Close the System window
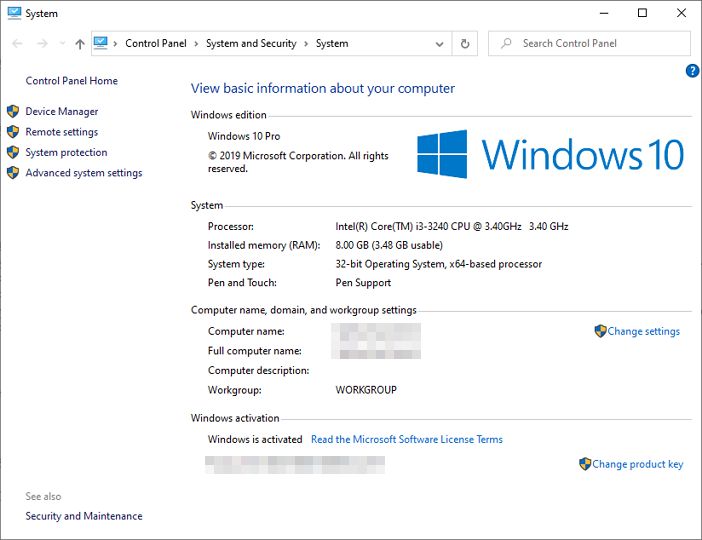 coord(681,13)
